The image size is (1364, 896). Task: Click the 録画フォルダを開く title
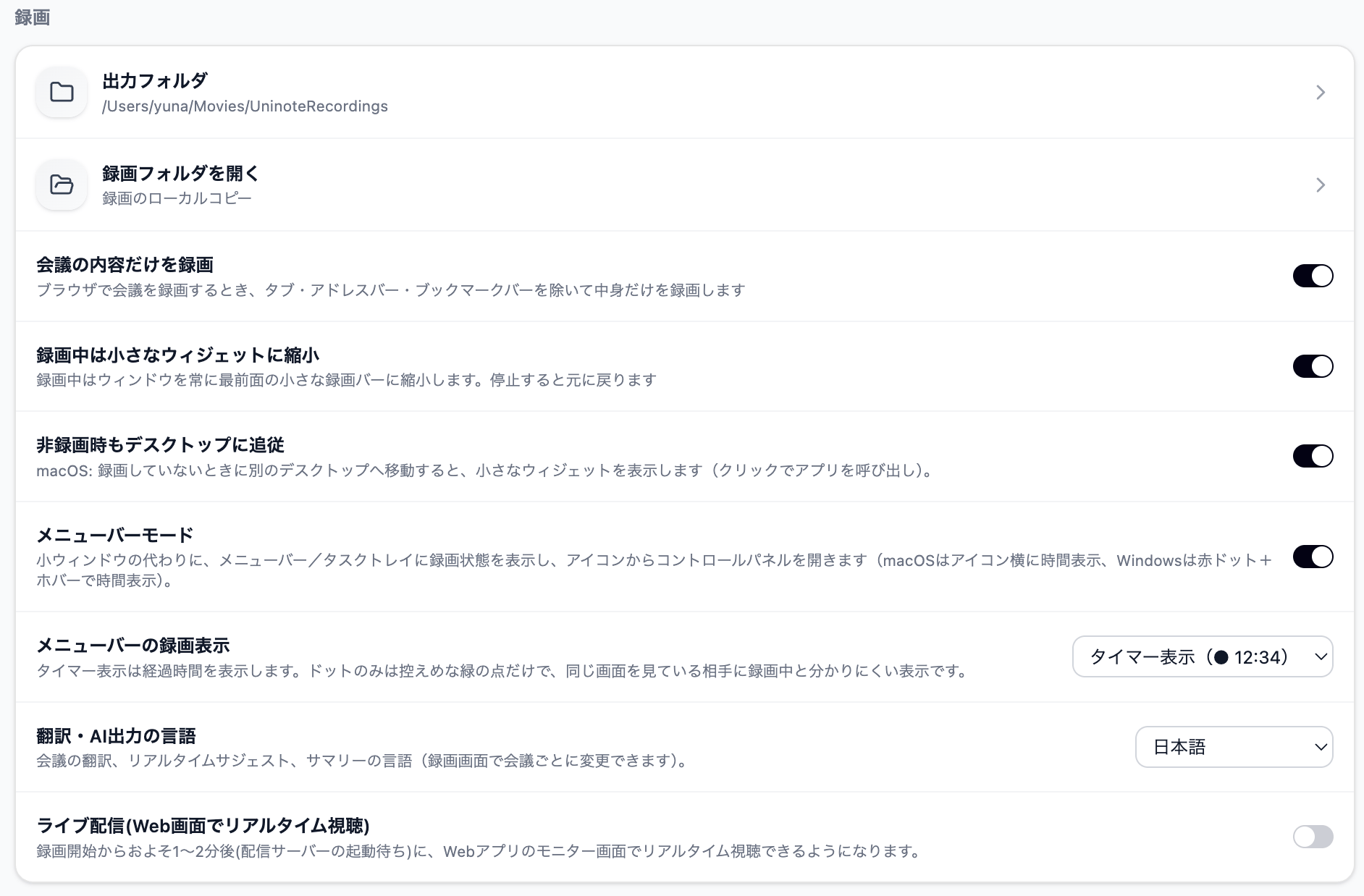181,173
